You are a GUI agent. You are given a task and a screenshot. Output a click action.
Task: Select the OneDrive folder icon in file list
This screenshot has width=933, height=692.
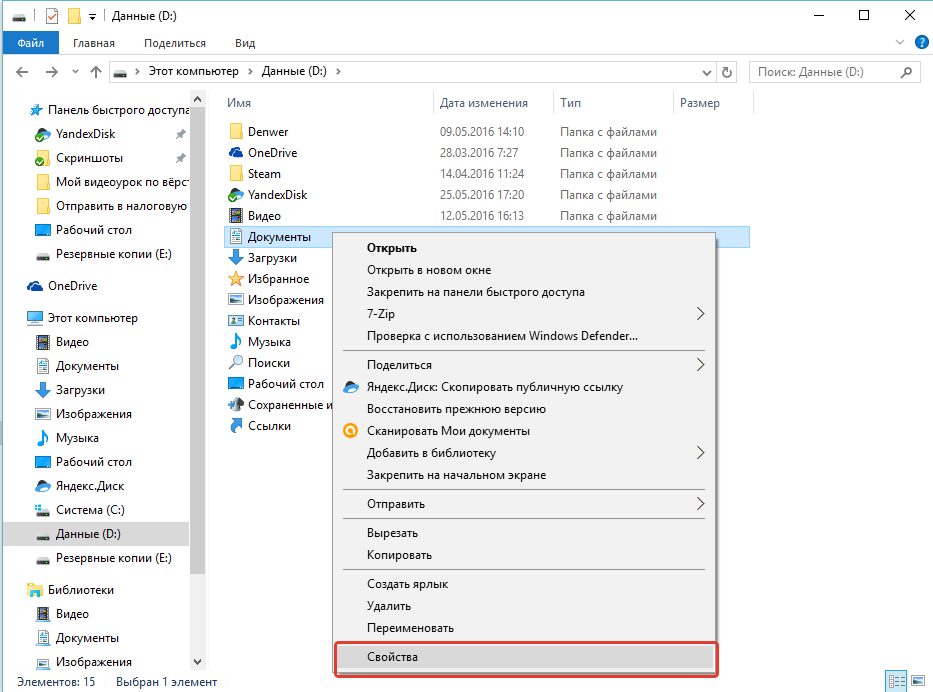(236, 153)
